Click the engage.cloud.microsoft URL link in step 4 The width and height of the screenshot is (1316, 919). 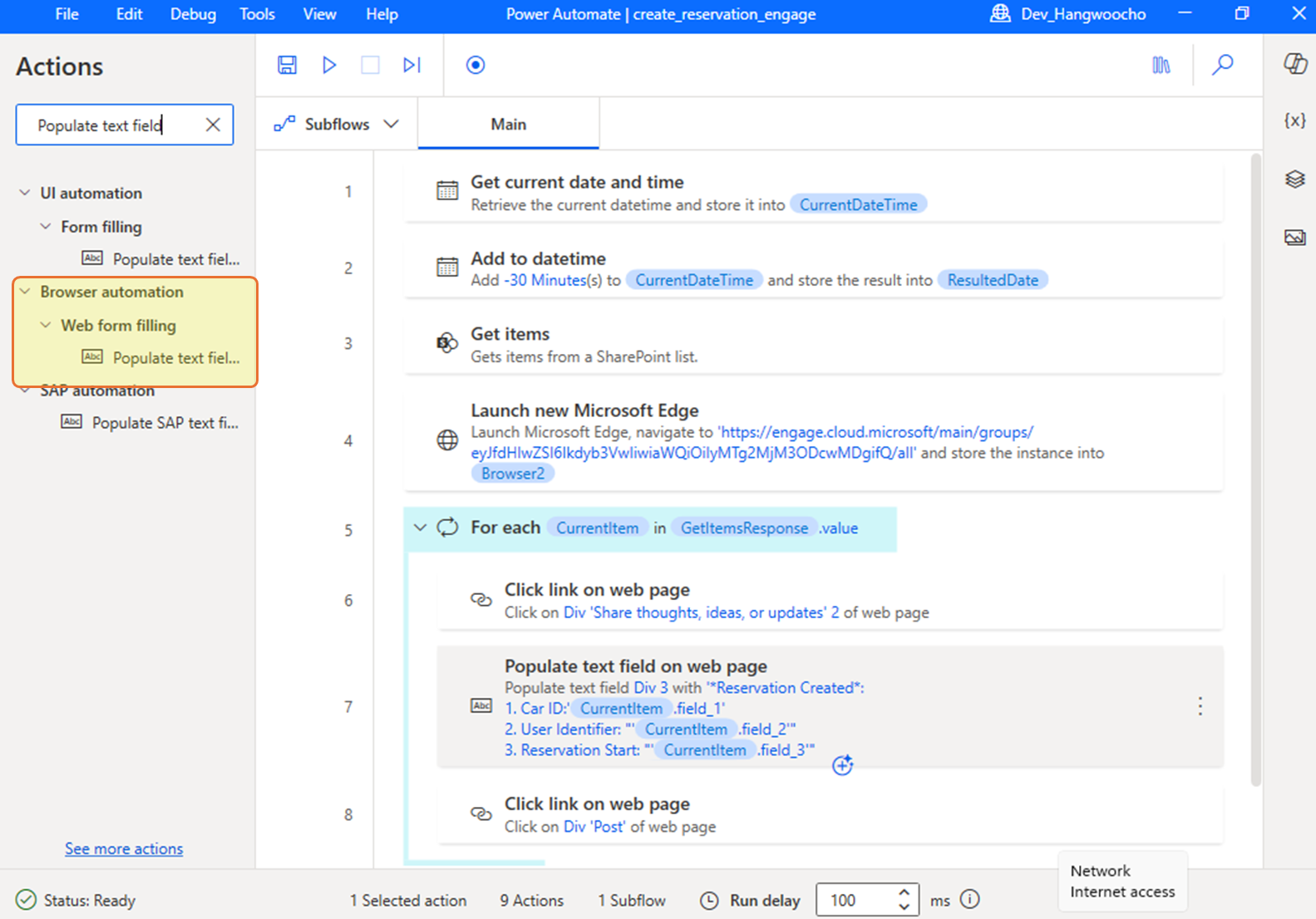[x=752, y=442]
